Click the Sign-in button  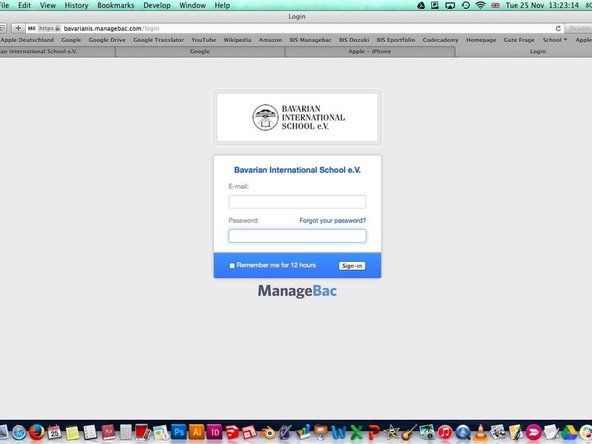tap(352, 266)
